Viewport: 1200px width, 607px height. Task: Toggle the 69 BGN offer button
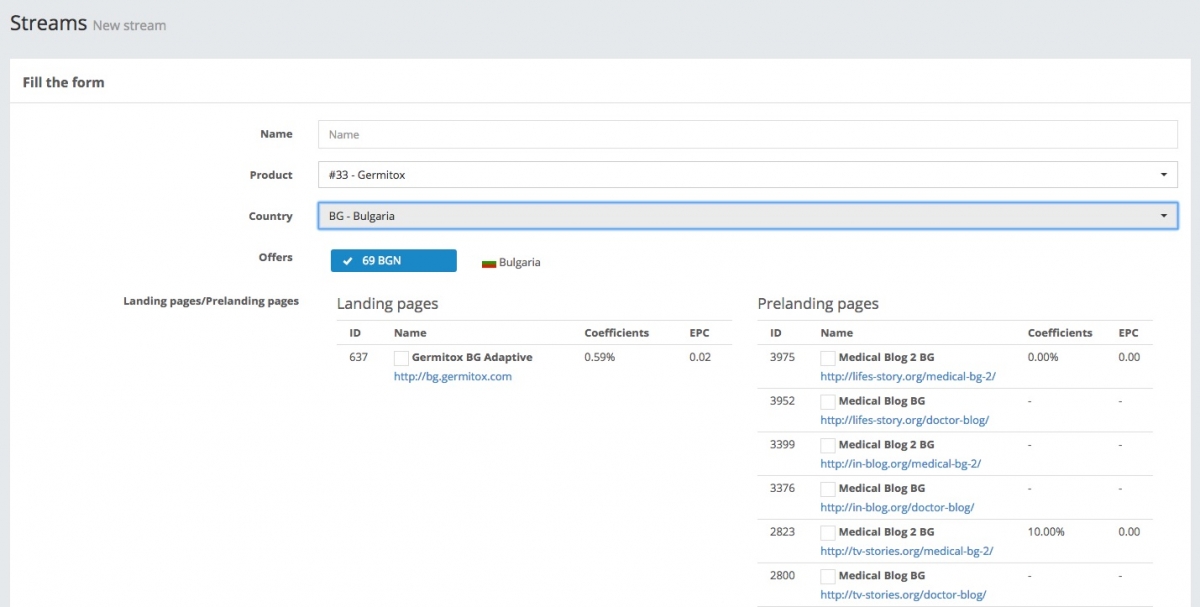coord(394,261)
